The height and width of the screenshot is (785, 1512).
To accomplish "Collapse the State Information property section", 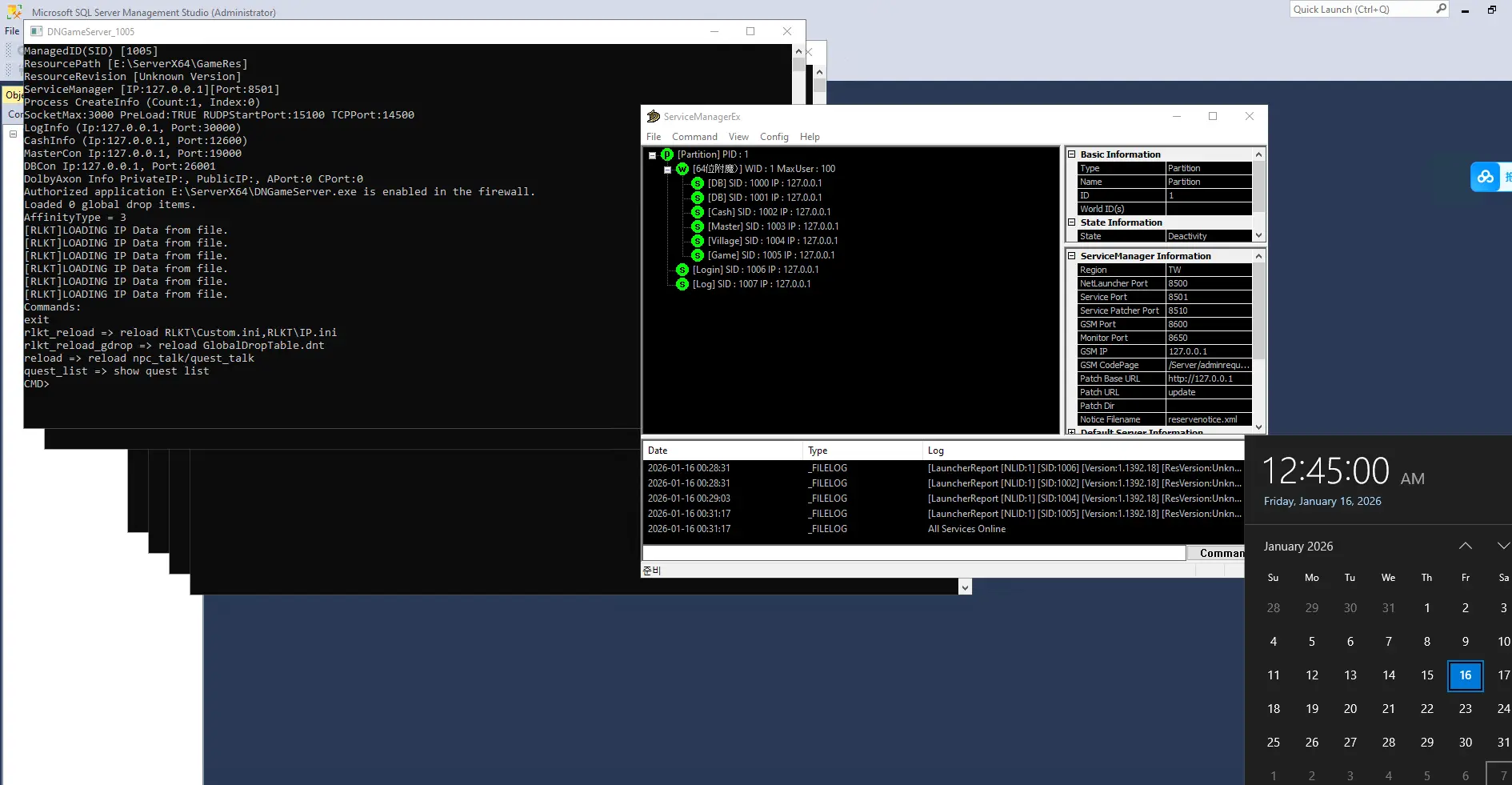I will (1071, 222).
